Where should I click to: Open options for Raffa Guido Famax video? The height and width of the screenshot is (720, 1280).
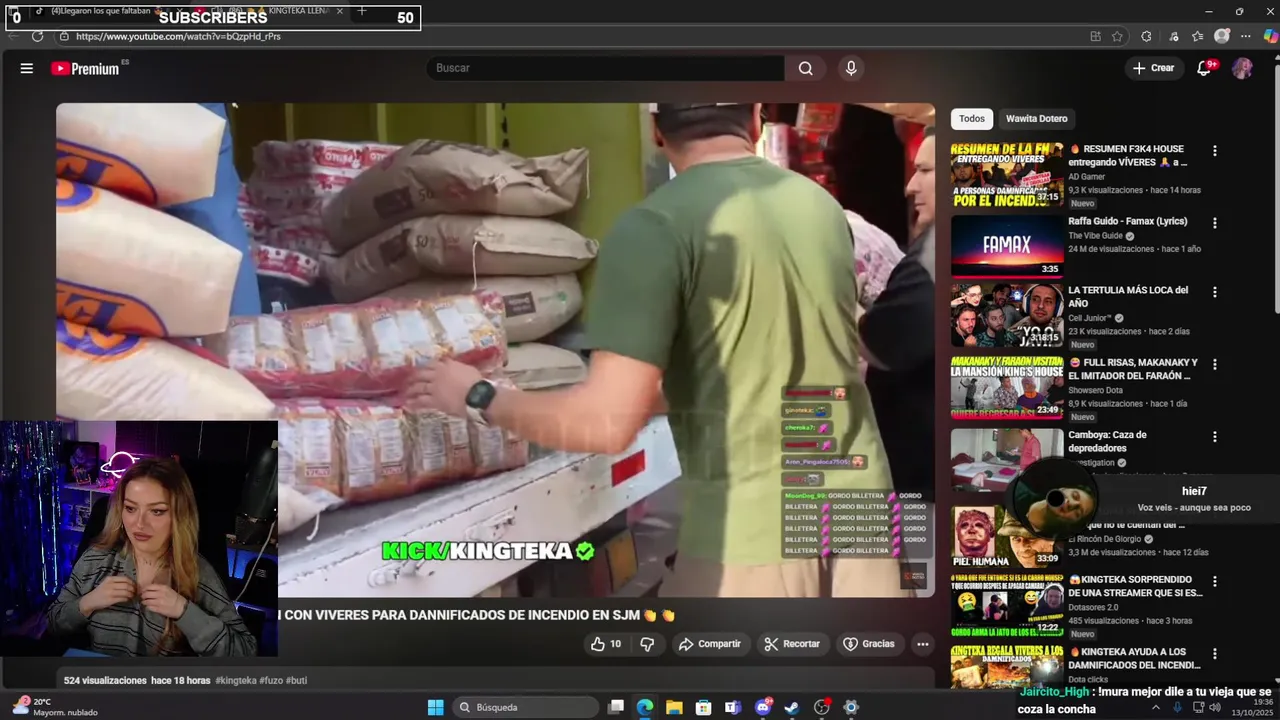(1215, 223)
